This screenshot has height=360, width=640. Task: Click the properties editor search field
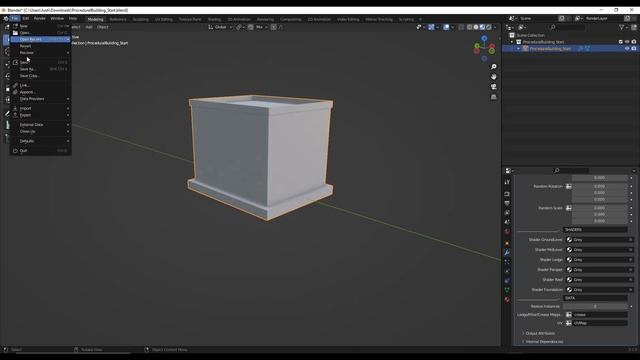(x=571, y=171)
